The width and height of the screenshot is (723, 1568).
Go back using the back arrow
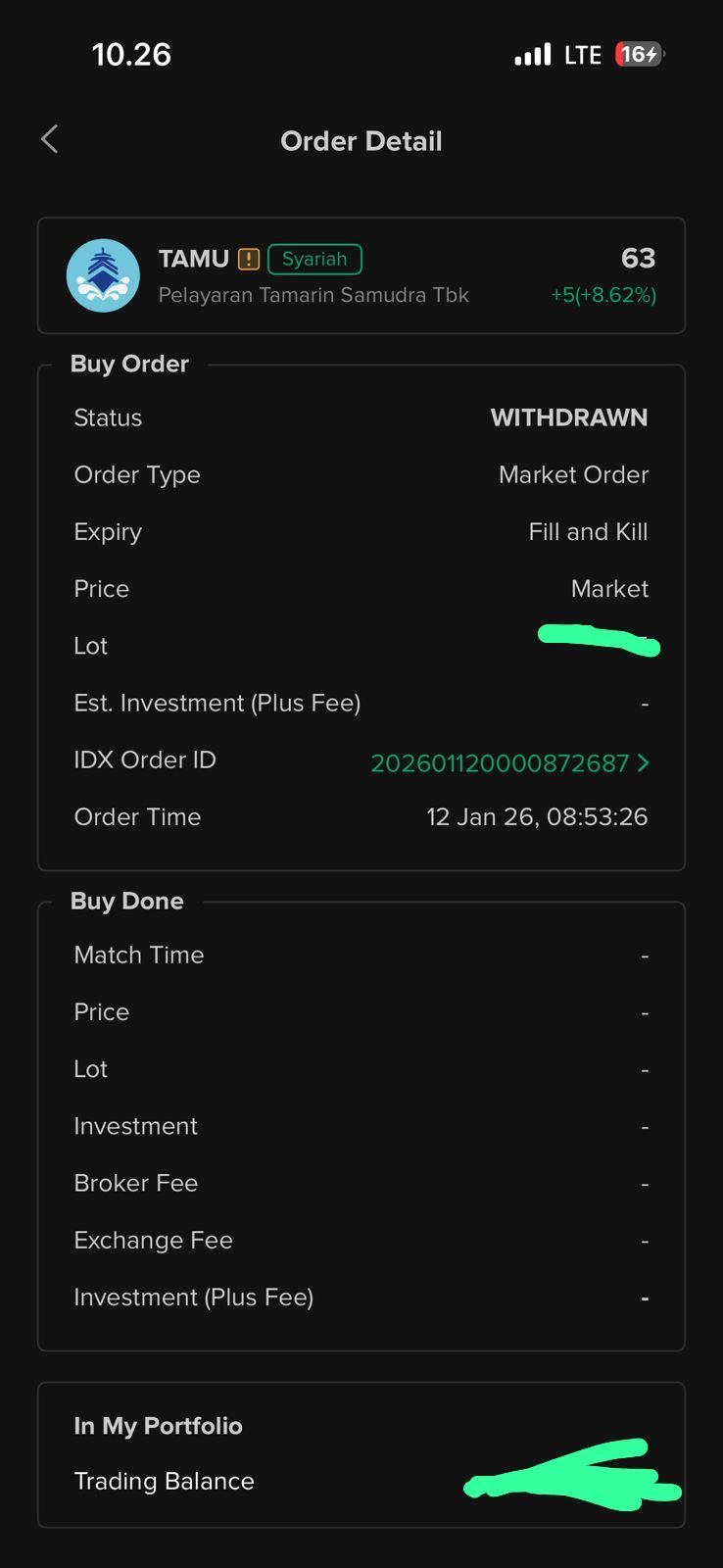tap(50, 140)
